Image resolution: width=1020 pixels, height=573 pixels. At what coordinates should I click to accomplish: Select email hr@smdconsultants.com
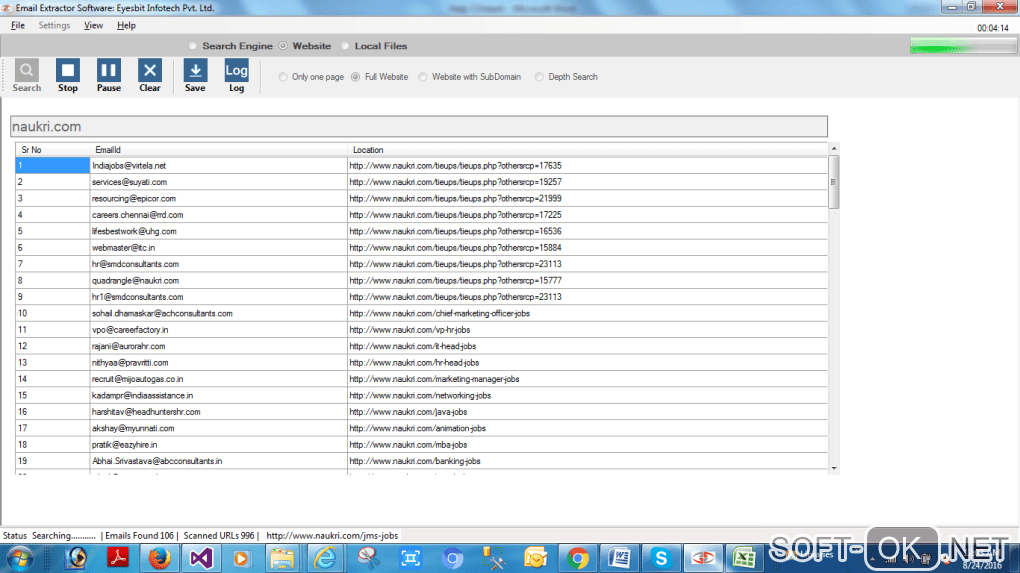point(135,264)
